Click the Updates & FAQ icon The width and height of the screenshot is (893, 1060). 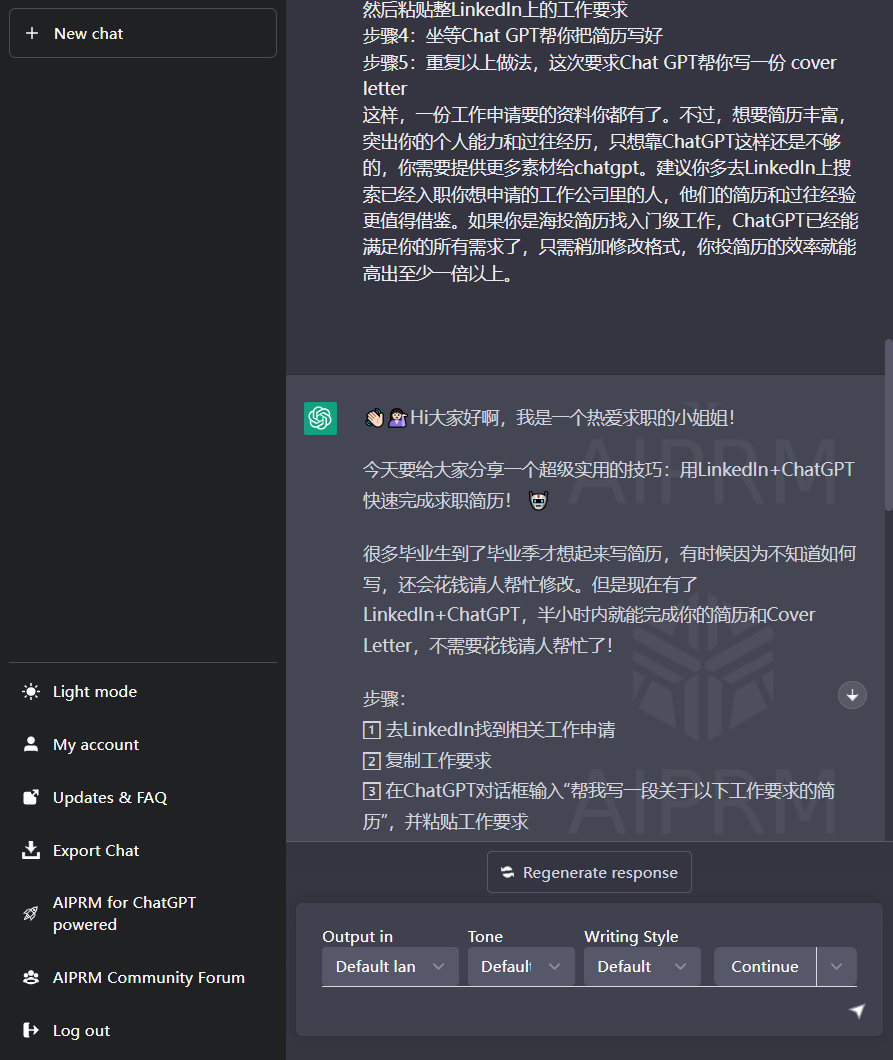point(31,797)
